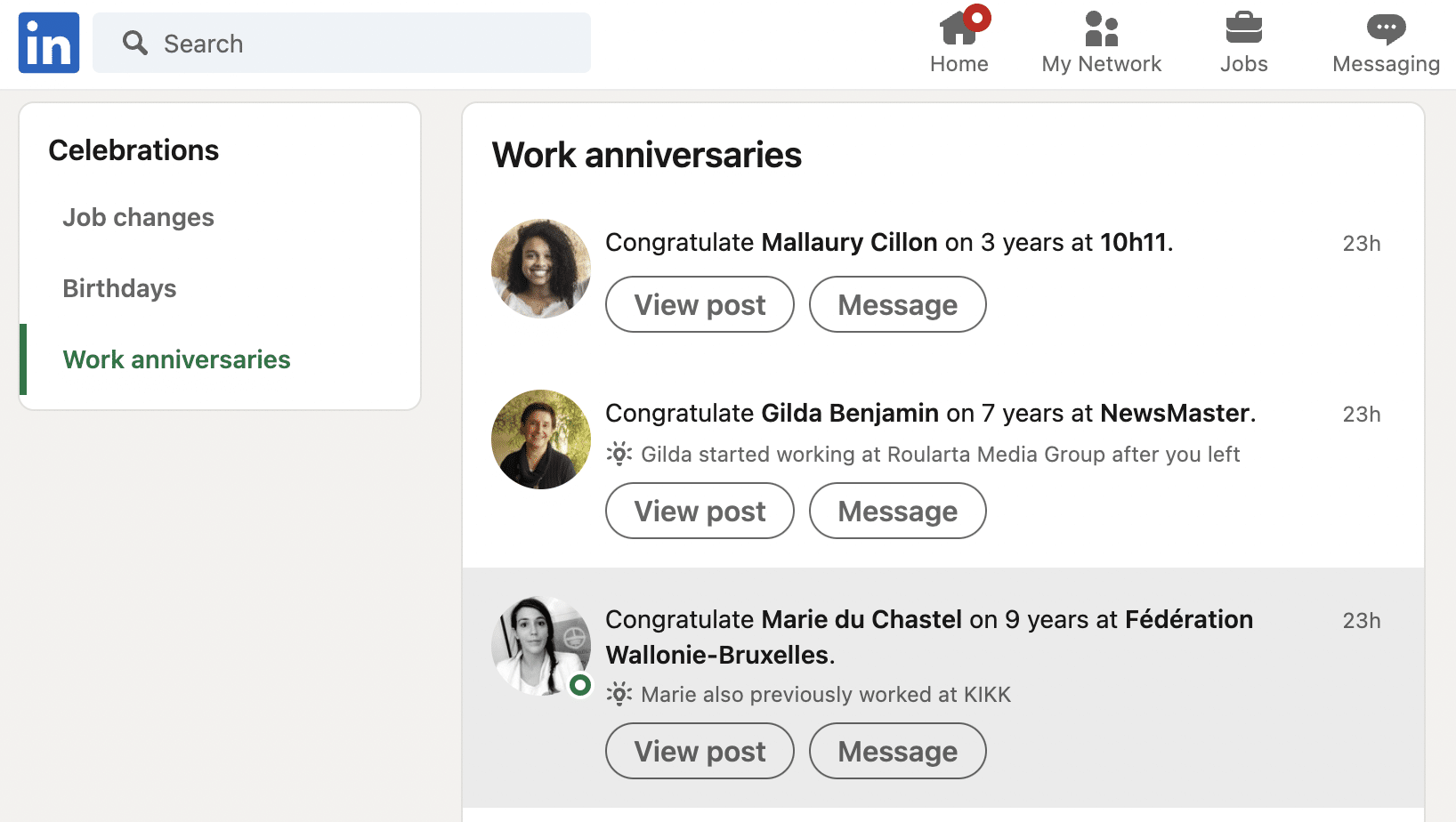
Task: Message Mallaury Cillon
Action: [897, 304]
